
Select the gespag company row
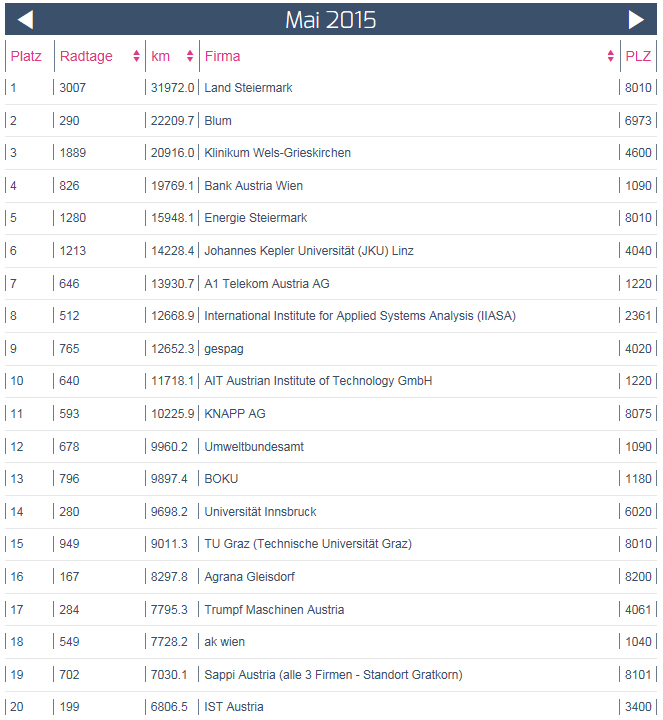223,349
